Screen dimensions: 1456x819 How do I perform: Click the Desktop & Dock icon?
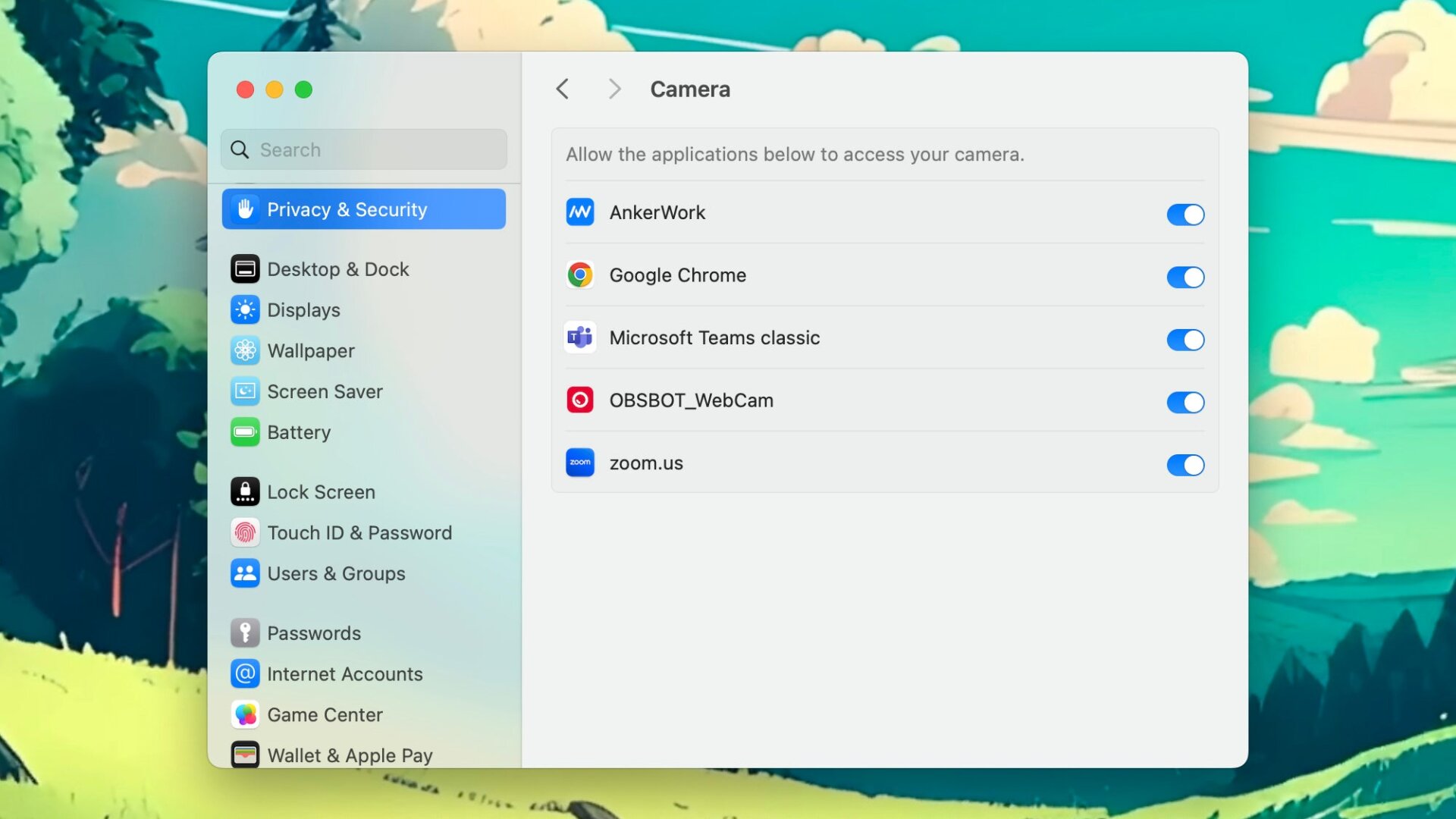click(x=245, y=269)
